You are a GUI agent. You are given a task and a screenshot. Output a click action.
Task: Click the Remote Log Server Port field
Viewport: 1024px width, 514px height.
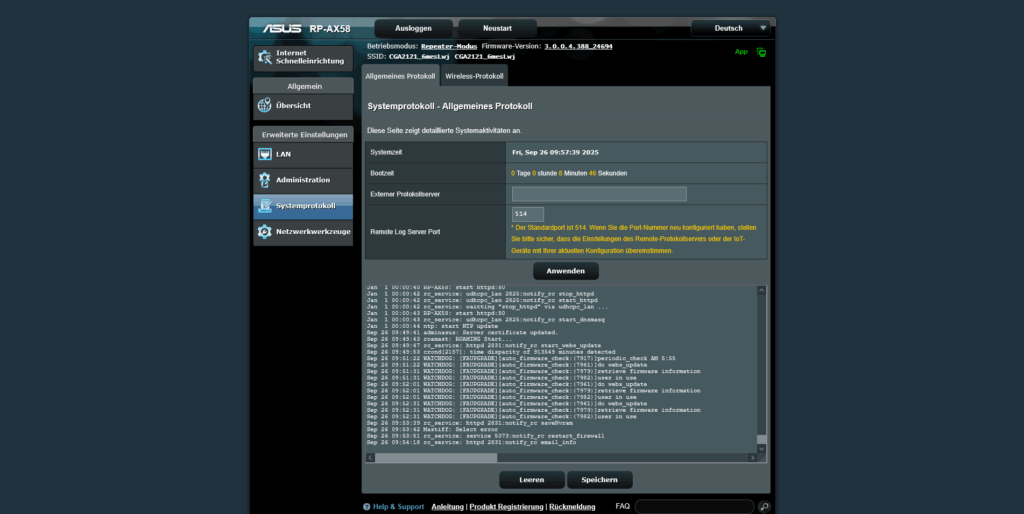pyautogui.click(x=528, y=214)
